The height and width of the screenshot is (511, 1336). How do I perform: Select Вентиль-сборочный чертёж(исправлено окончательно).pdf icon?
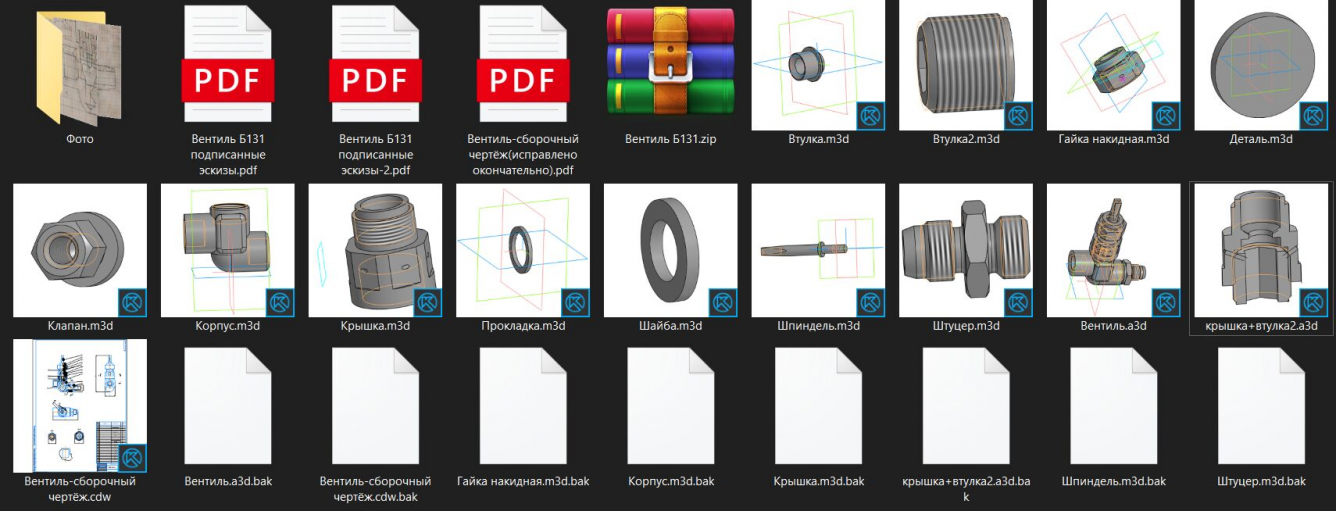pos(523,66)
